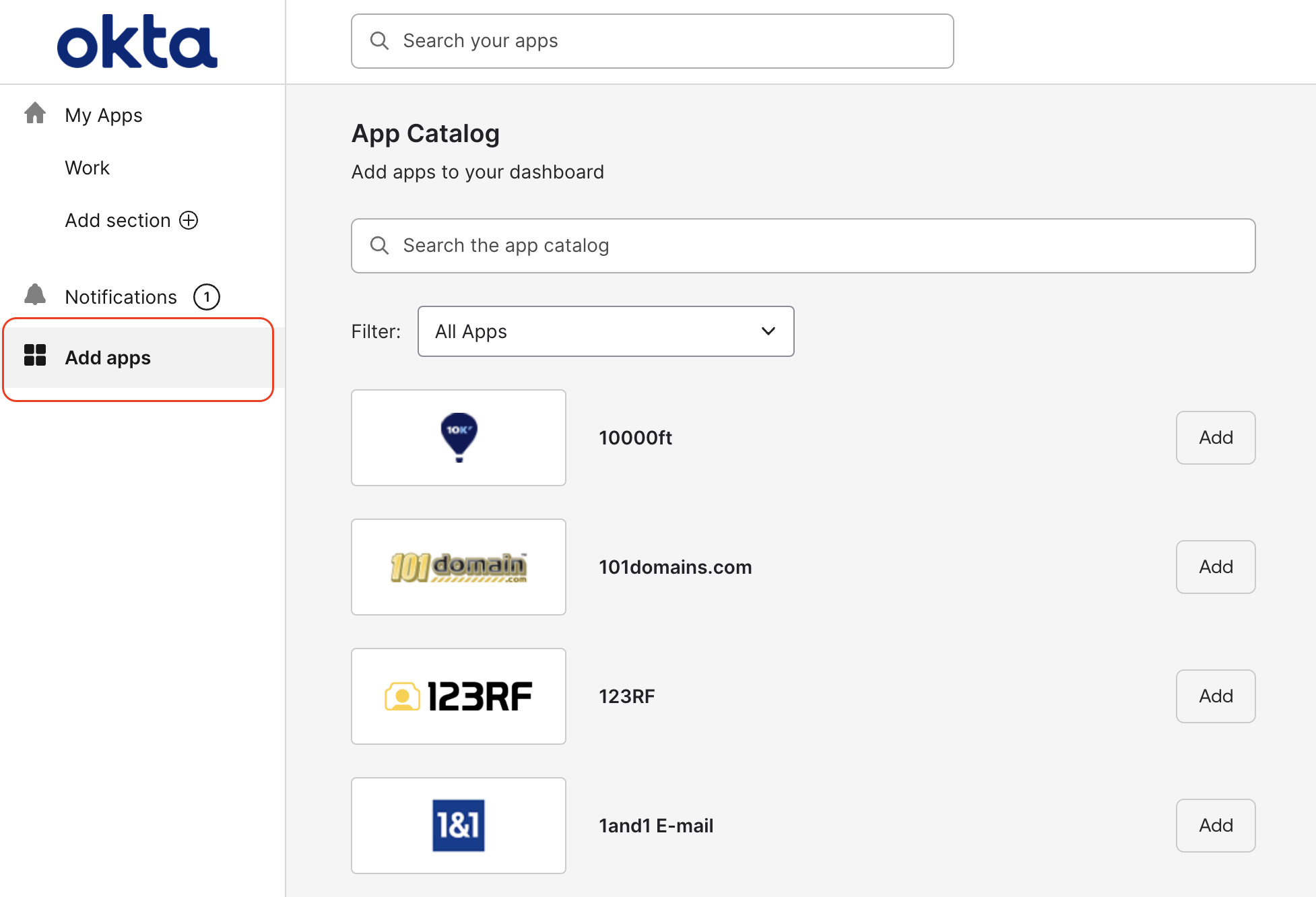
Task: Click the magnifier icon in the catalog search
Action: [380, 246]
